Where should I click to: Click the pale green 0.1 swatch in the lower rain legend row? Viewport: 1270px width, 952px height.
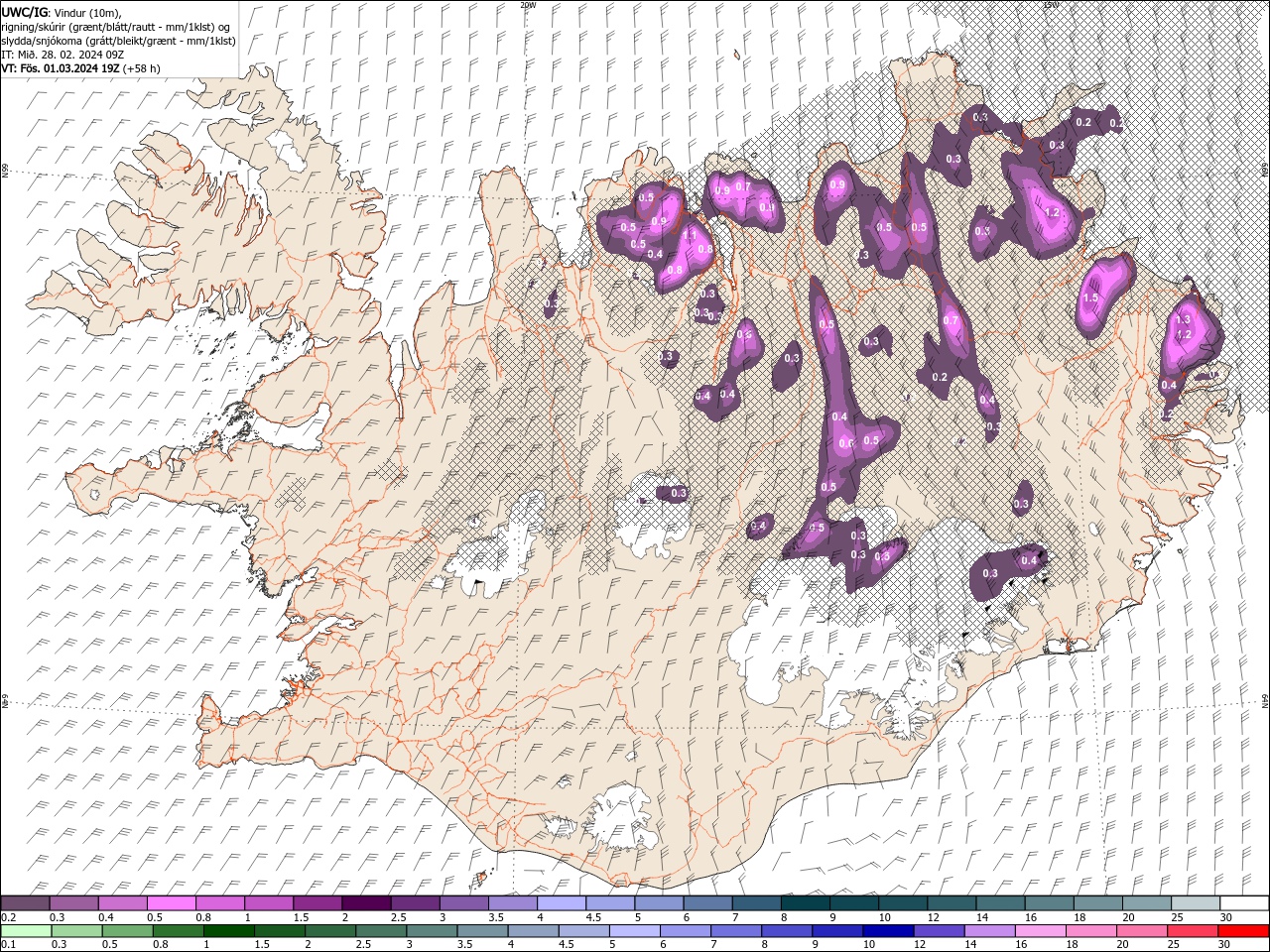pyautogui.click(x=25, y=931)
